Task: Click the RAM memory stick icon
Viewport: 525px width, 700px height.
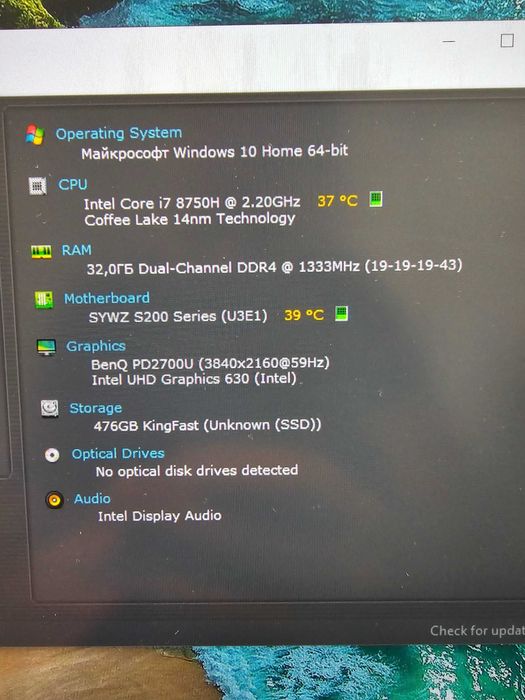Action: tap(42, 252)
